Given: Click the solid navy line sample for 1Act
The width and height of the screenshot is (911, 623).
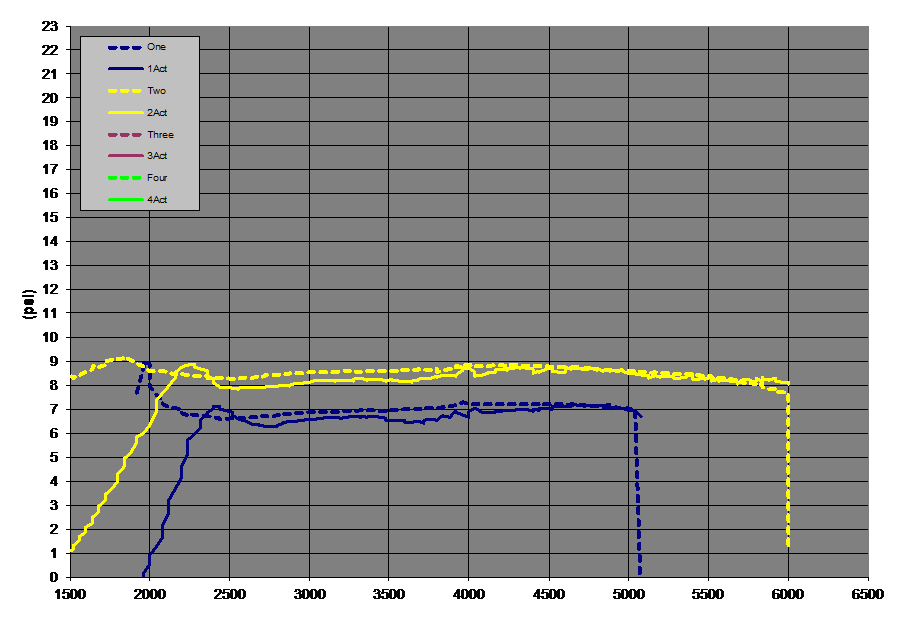Looking at the screenshot, I should (124, 69).
